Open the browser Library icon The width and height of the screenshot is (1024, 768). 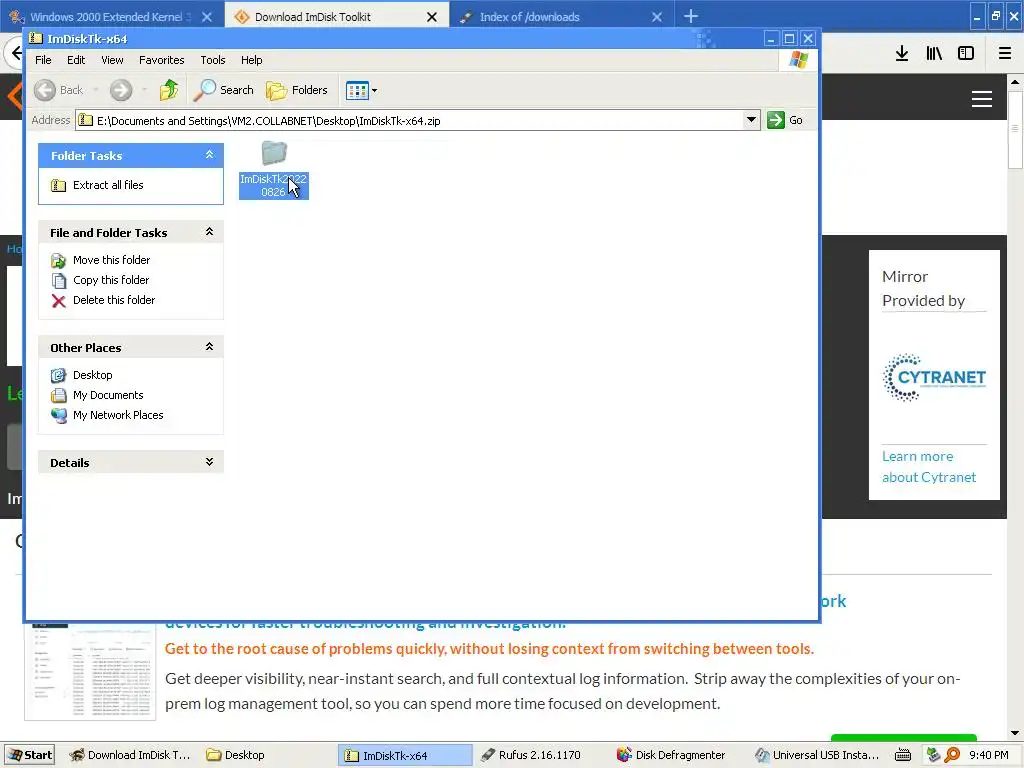pyautogui.click(x=934, y=54)
